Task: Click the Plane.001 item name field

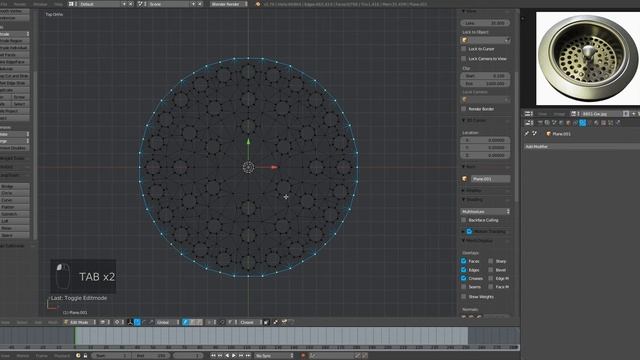Action: pos(490,179)
